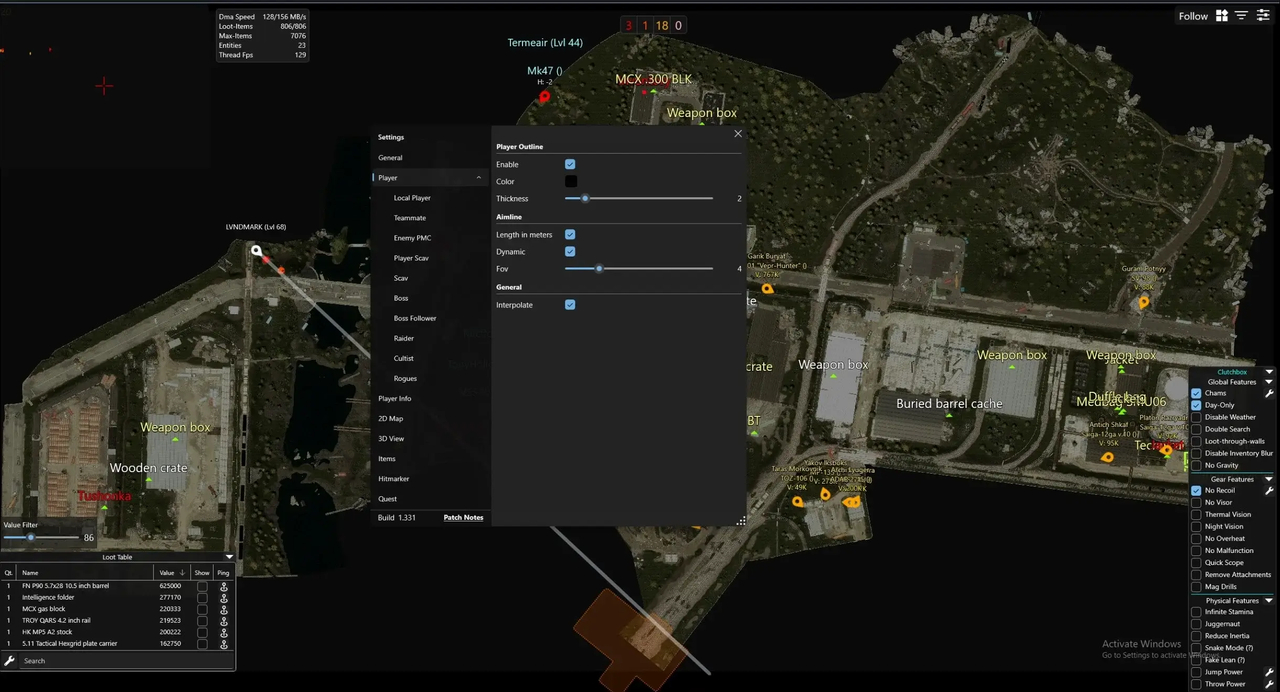1280x692 pixels.
Task: Click the Follow button at top right
Action: pos(1193,15)
